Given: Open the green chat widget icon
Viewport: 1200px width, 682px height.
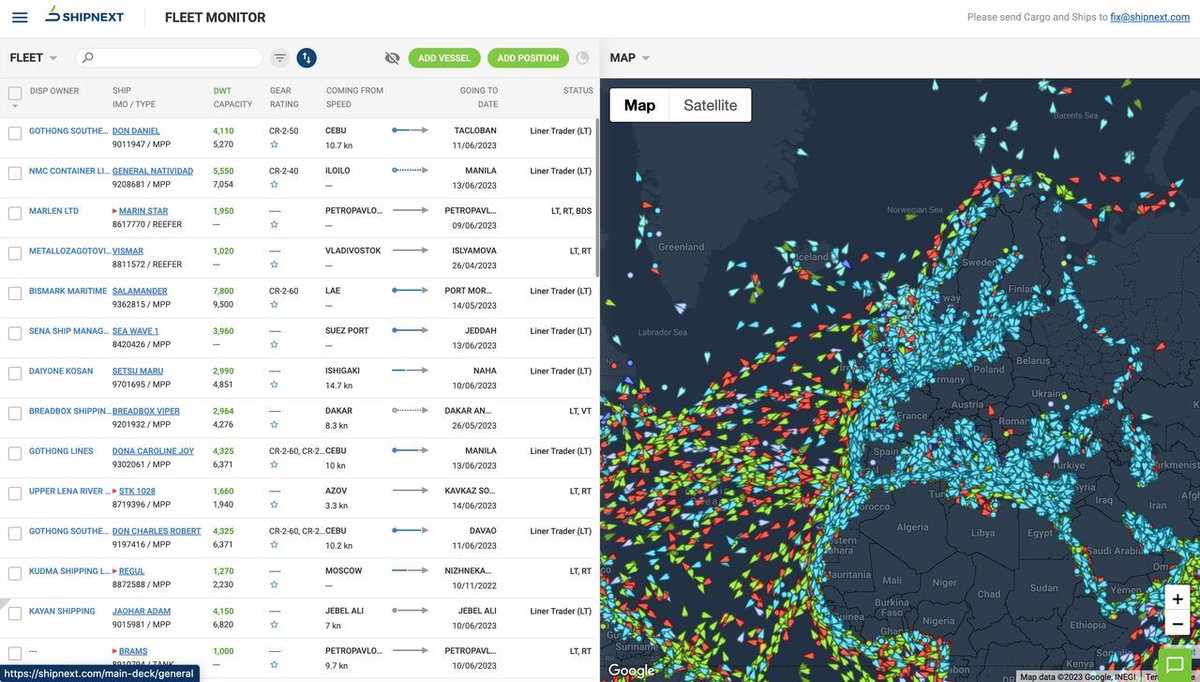Looking at the screenshot, I should coord(1177,663).
